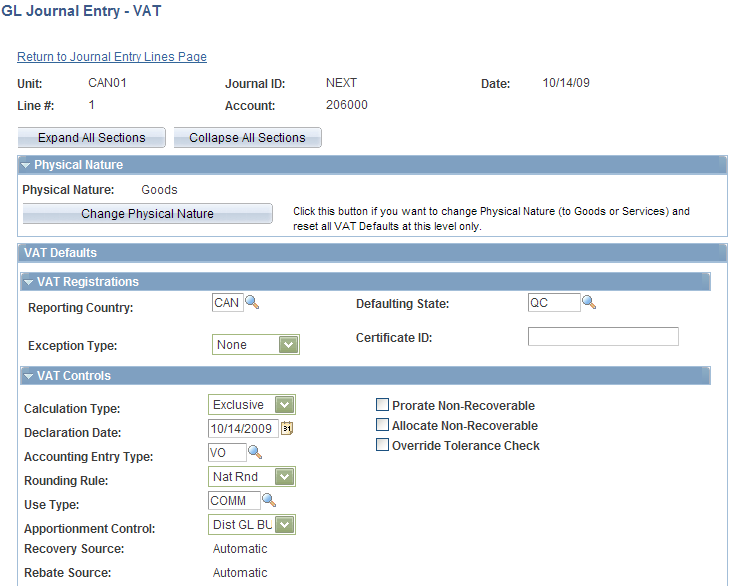Viewport: 740px width, 586px height.
Task: Open Use Type lookup magnifier
Action: 269,500
